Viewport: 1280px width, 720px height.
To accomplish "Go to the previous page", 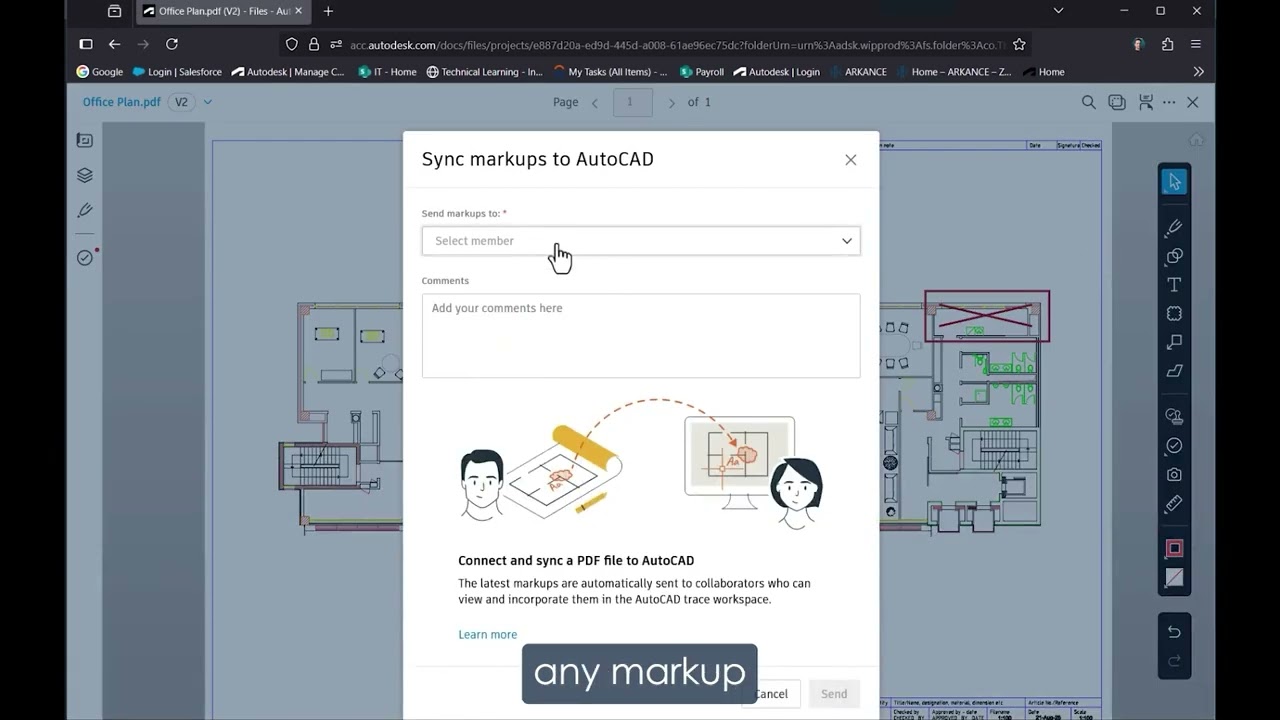I will click(x=595, y=102).
